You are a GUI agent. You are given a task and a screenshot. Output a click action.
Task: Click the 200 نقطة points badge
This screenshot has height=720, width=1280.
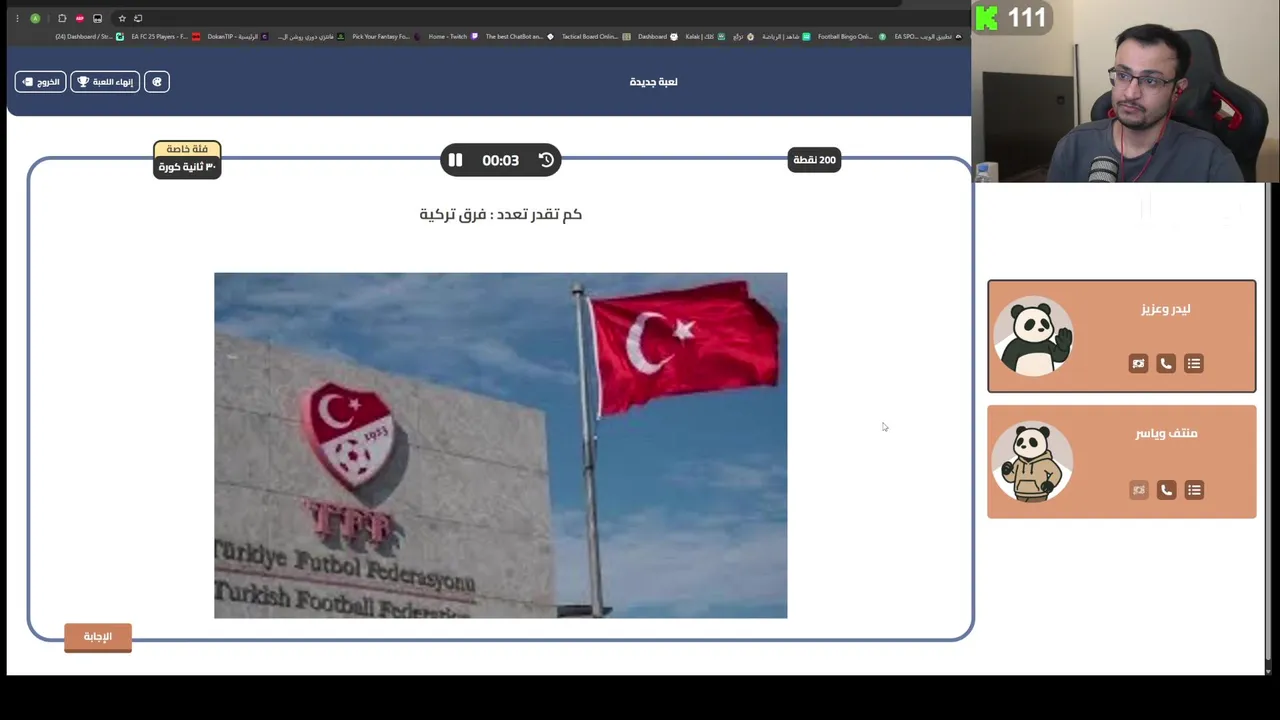tap(814, 160)
